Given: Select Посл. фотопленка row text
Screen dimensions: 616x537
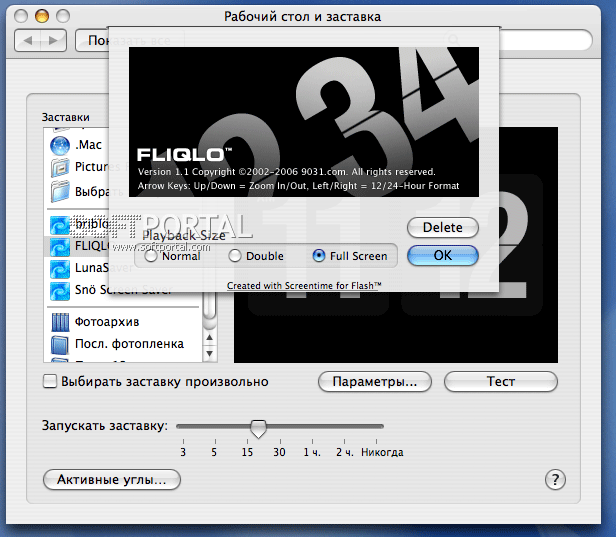Looking at the screenshot, I should [129, 344].
